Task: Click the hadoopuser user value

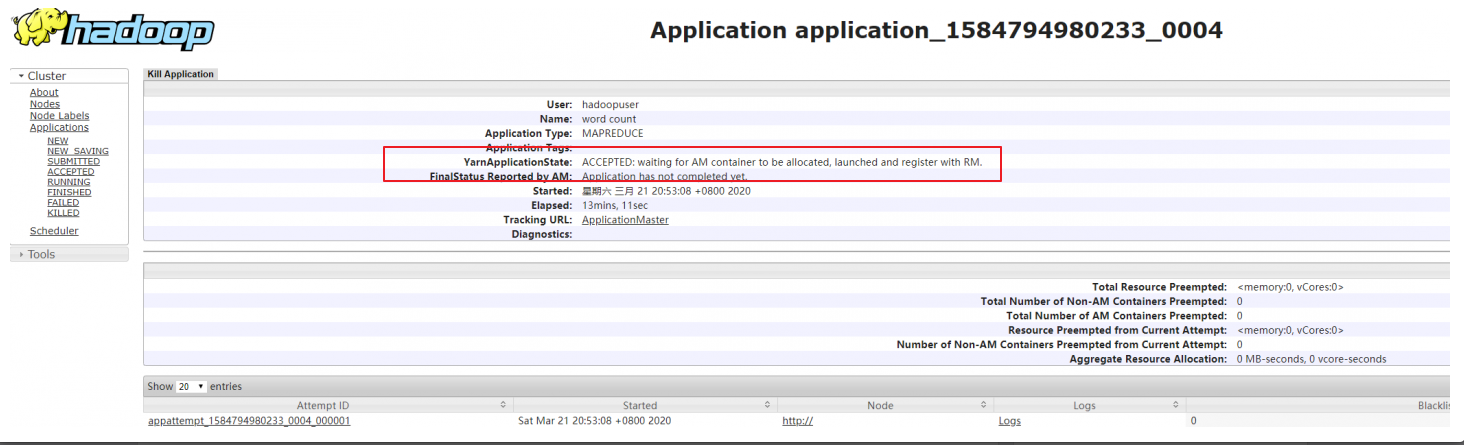Action: (x=610, y=104)
